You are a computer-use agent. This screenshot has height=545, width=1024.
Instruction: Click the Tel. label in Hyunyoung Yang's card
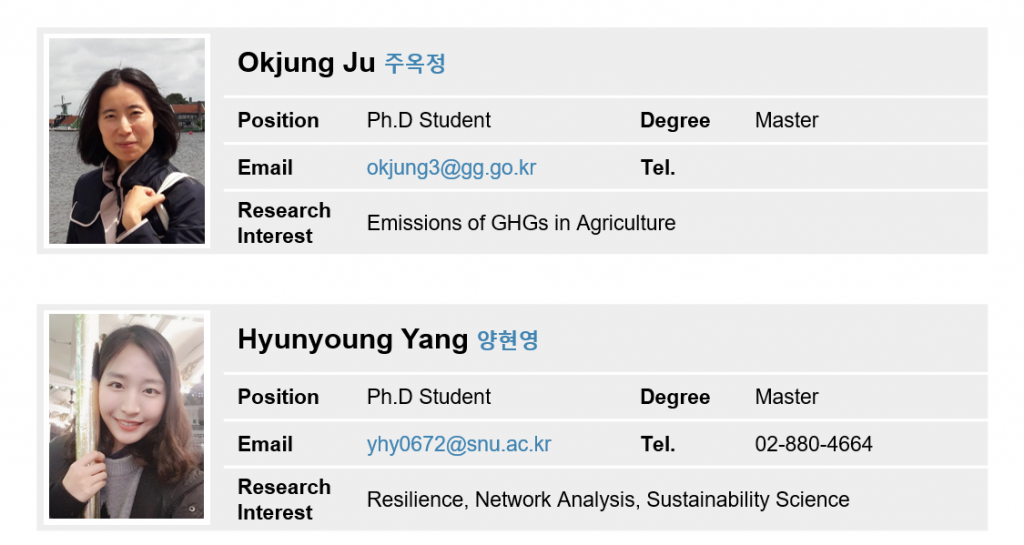657,444
